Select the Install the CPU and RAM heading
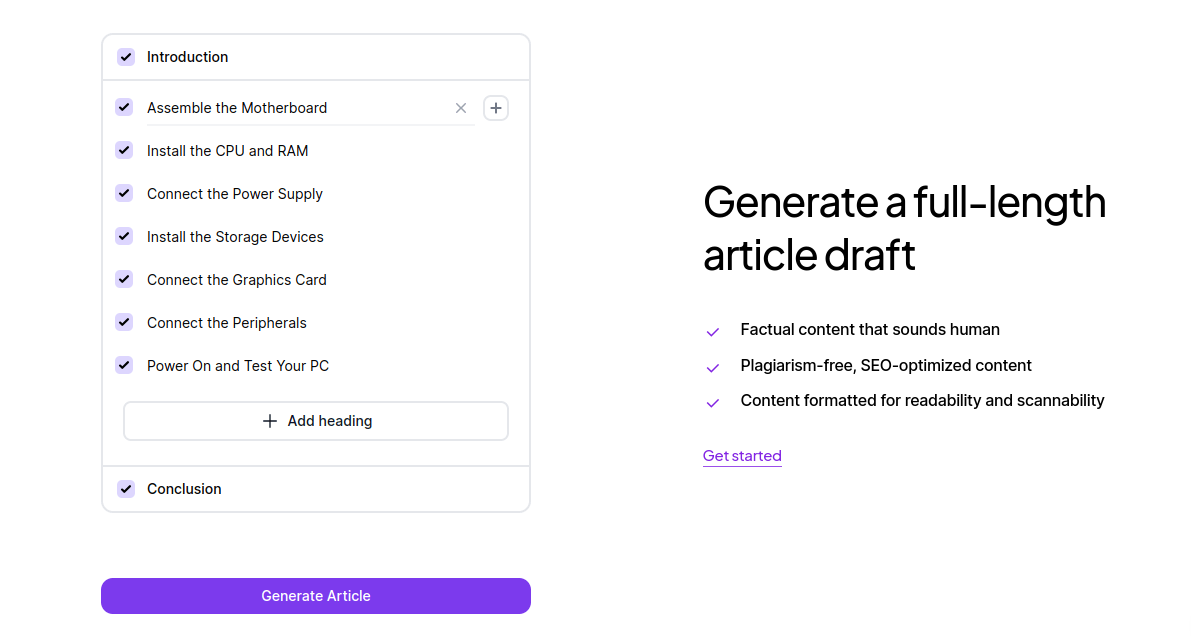Image resolution: width=1191 pixels, height=643 pixels. pos(227,151)
